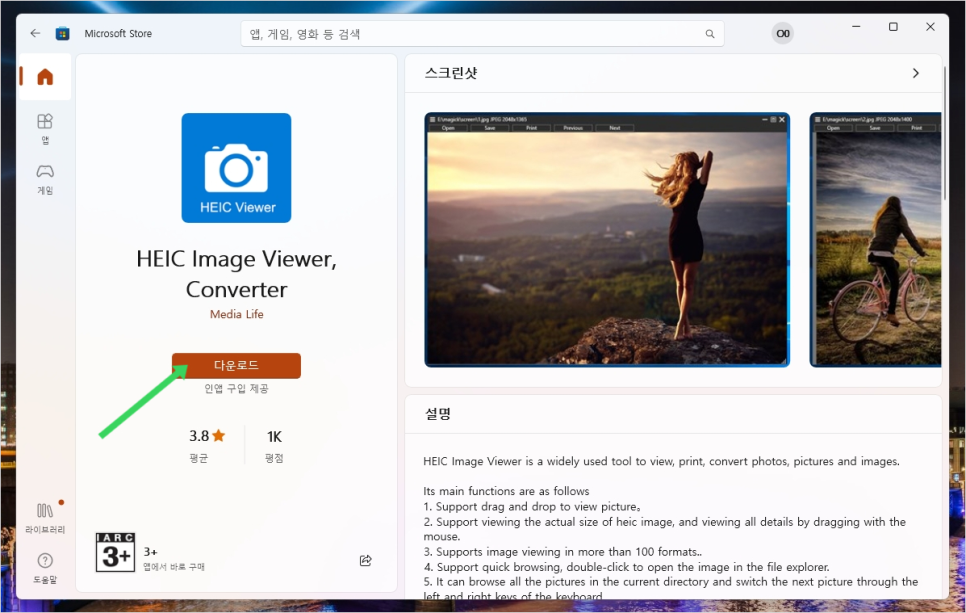This screenshot has width=966, height=613.
Task: Minimize the Microsoft Store window
Action: pos(856,27)
